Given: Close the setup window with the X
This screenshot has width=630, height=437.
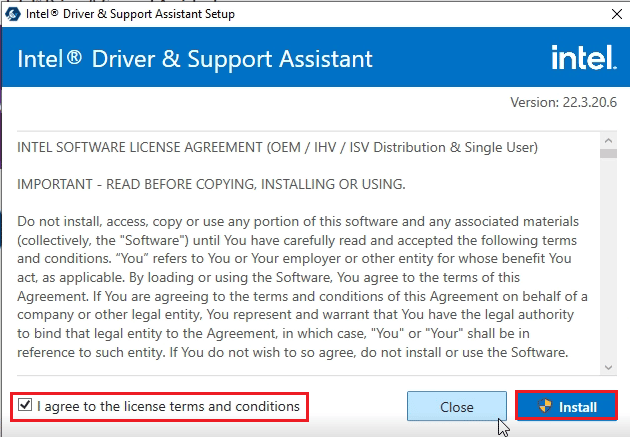Looking at the screenshot, I should coord(617,14).
